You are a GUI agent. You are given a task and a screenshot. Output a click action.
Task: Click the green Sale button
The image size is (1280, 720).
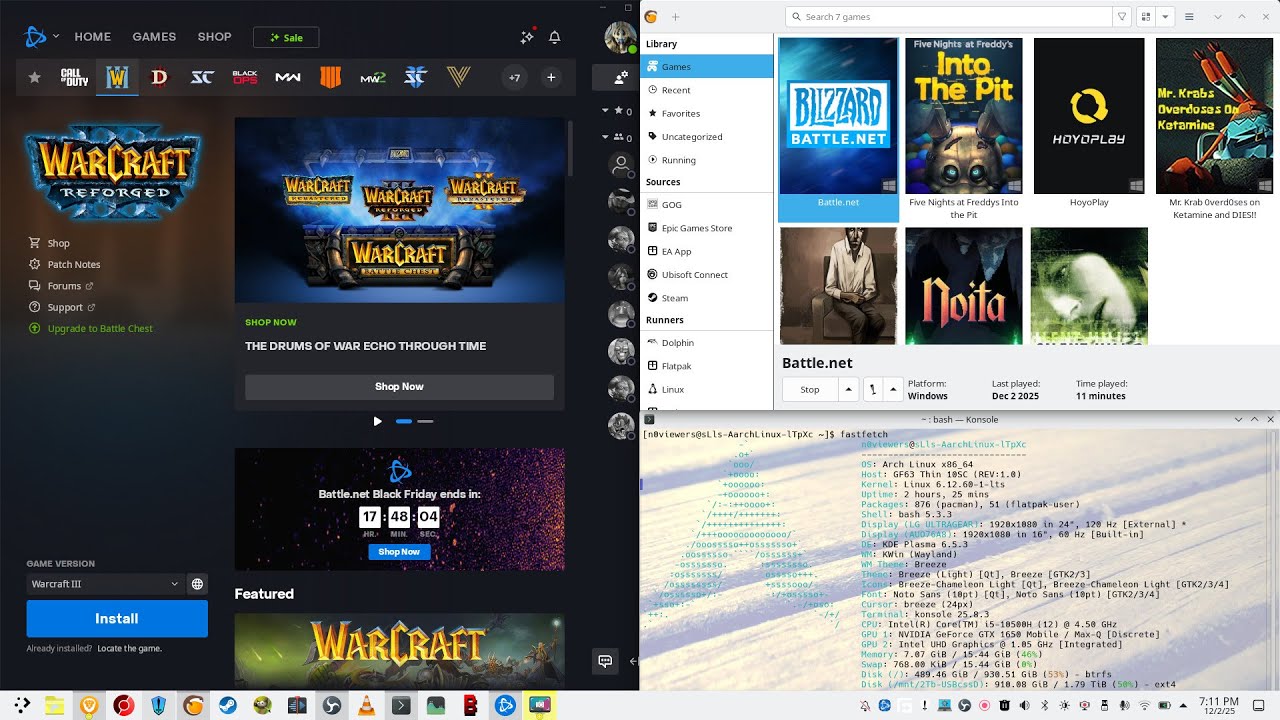coord(286,38)
